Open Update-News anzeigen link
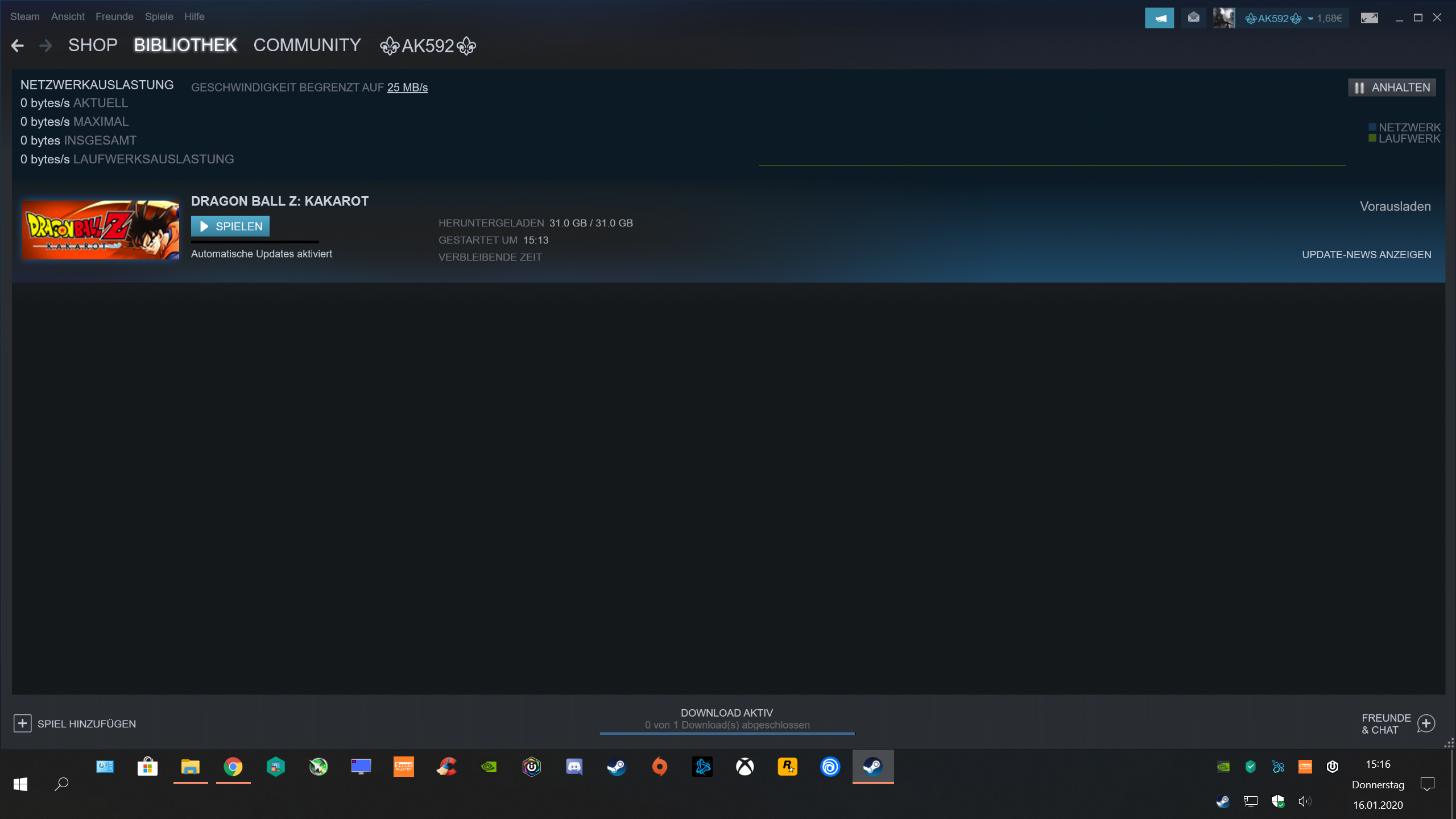Image resolution: width=1456 pixels, height=819 pixels. pos(1366,255)
